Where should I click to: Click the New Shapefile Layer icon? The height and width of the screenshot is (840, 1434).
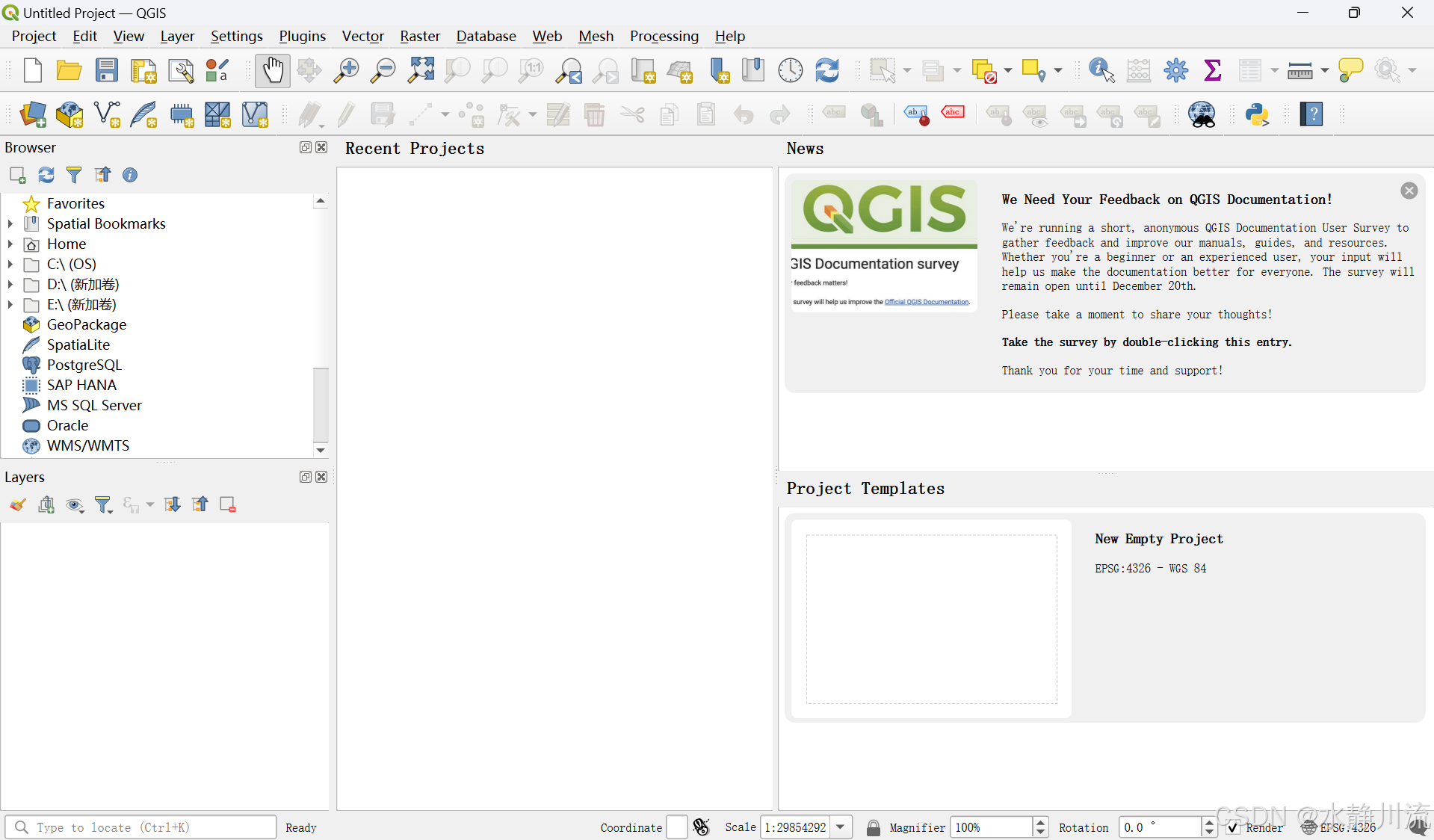[107, 114]
